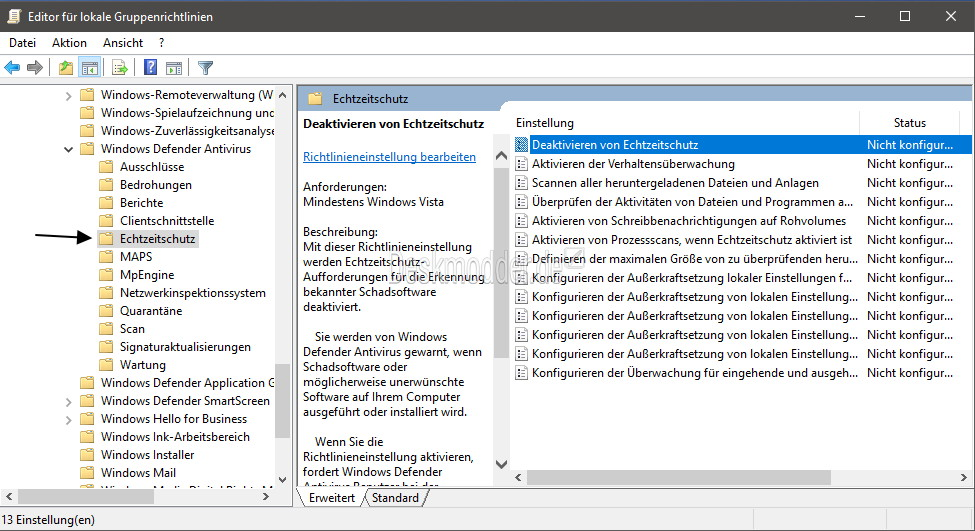Click the filter funnel icon
975x531 pixels.
205,67
